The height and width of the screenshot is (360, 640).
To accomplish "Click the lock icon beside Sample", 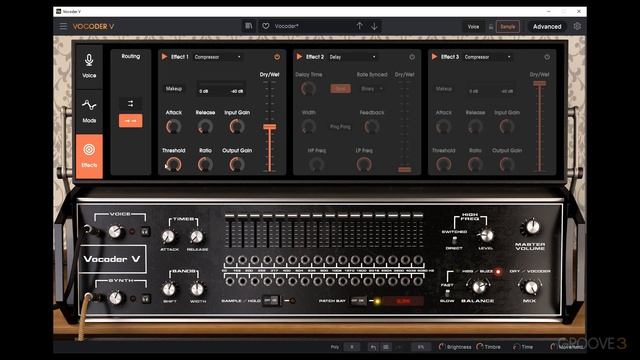I will (x=491, y=27).
